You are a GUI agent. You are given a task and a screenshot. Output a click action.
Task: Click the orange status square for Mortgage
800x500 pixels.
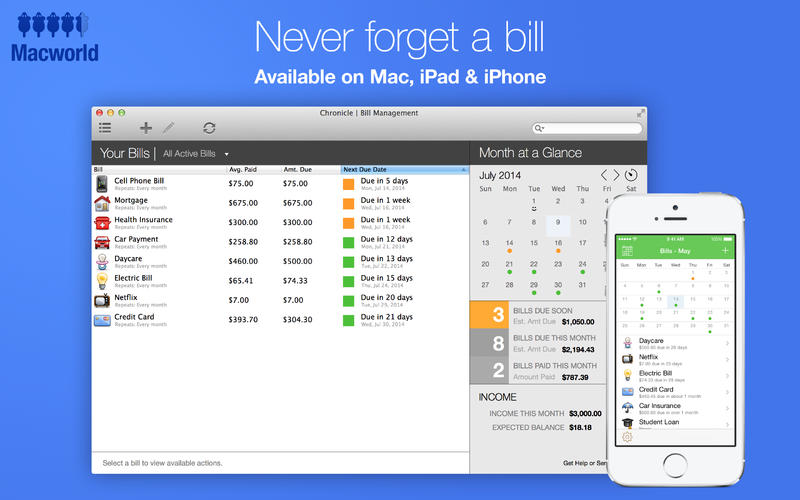click(348, 204)
